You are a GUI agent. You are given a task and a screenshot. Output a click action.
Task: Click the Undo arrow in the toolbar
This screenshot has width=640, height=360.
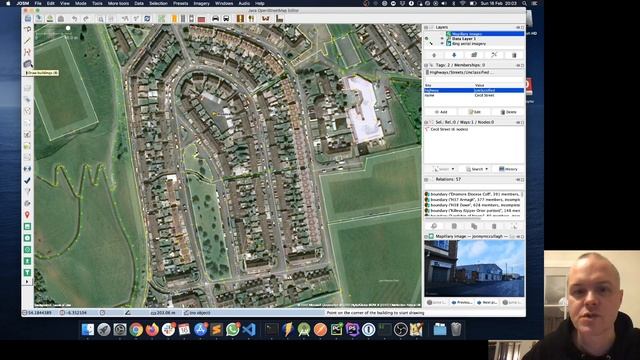(x=75, y=19)
